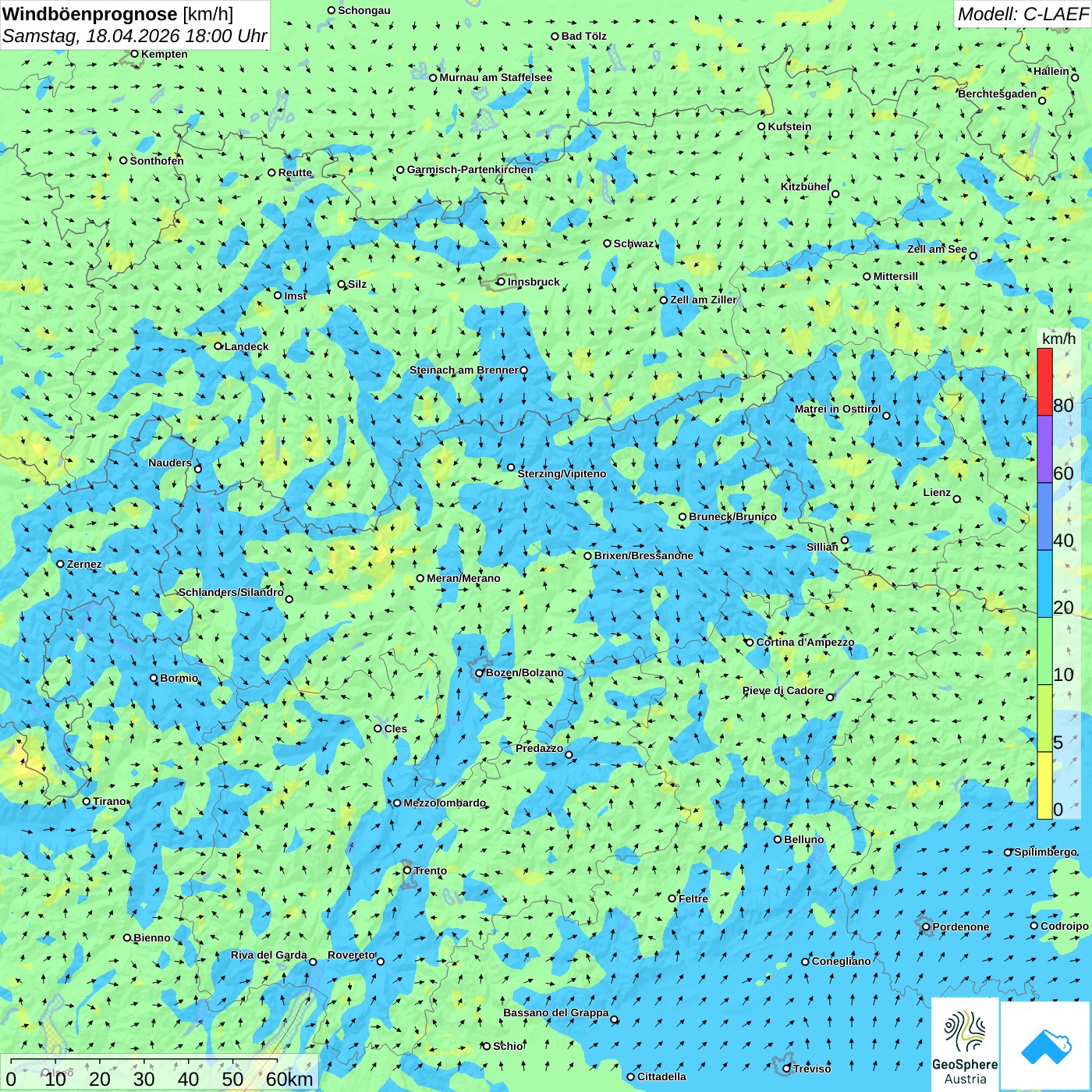Click the Cles label
This screenshot has width=1092, height=1092.
395,729
